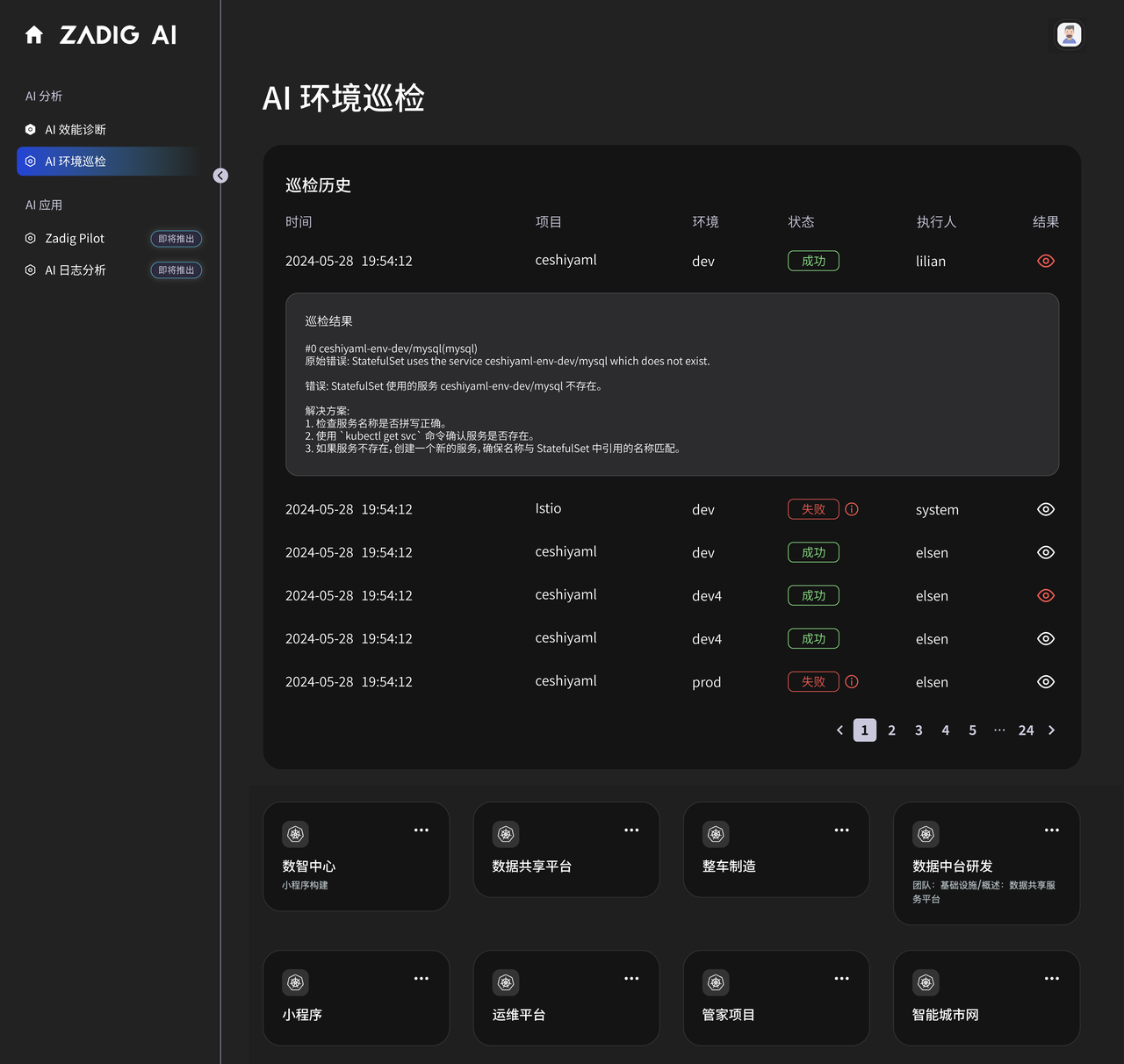Toggle the result eye for the prod row
Screen dimensions: 1124x1064
[1045, 682]
